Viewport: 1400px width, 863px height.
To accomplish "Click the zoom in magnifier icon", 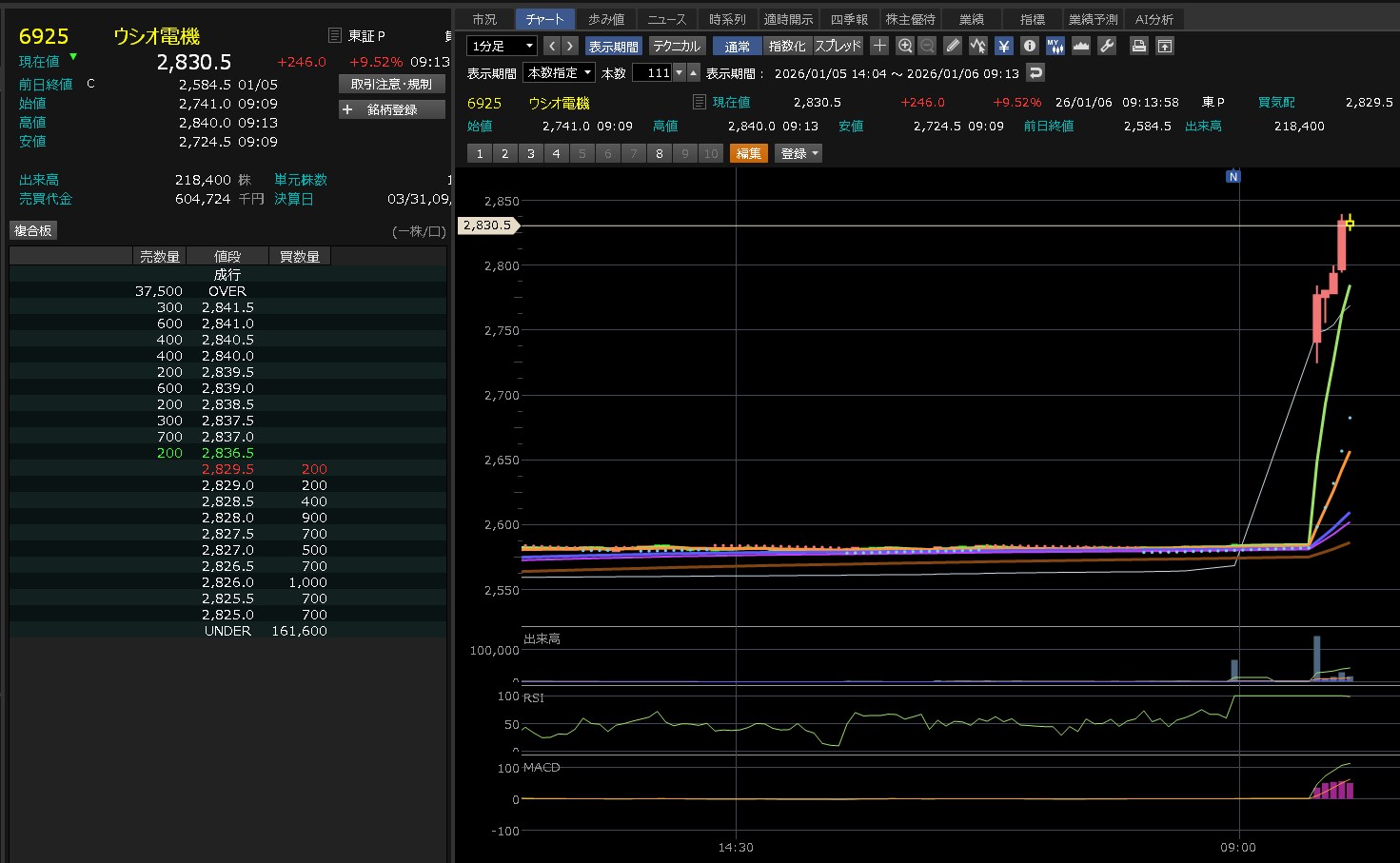I will pyautogui.click(x=904, y=46).
